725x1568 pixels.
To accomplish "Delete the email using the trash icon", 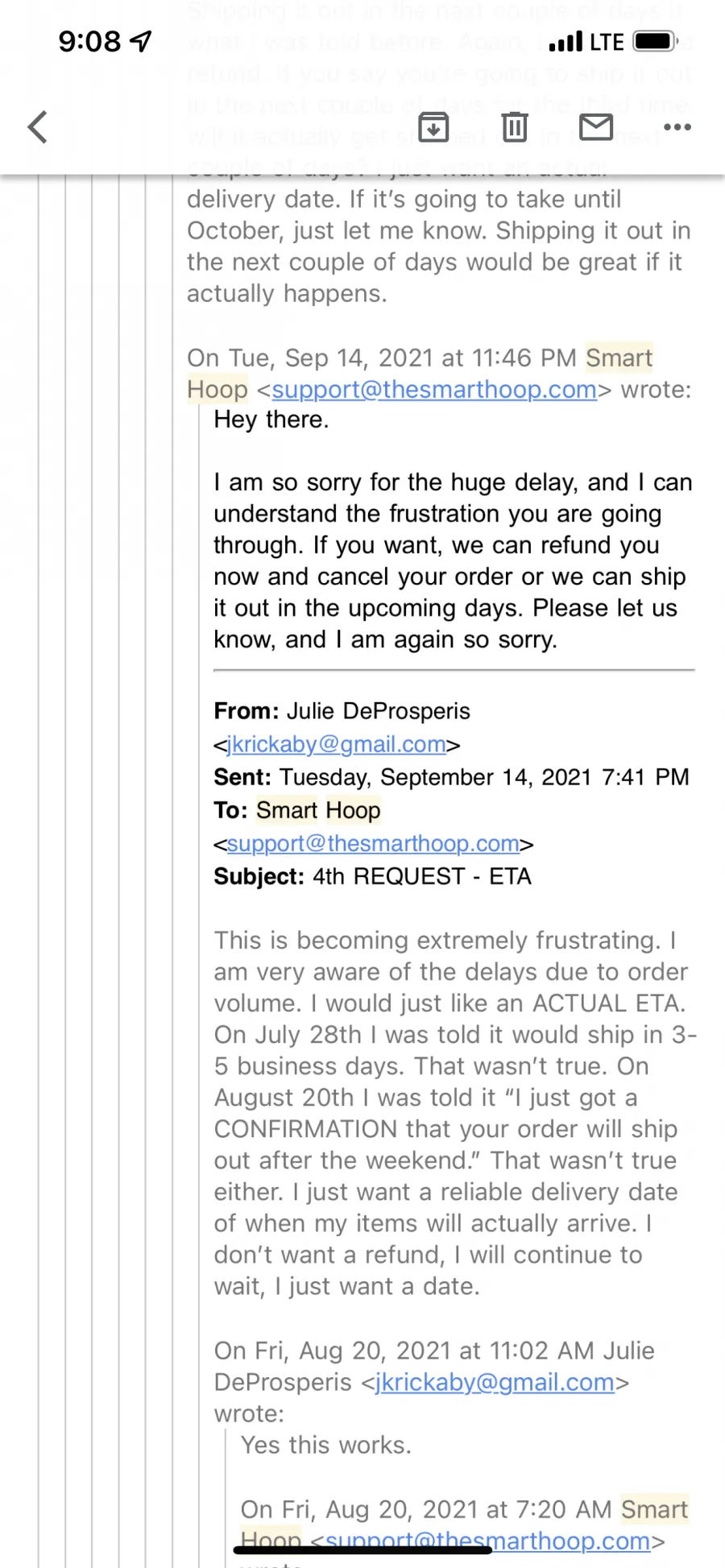I will tap(515, 127).
